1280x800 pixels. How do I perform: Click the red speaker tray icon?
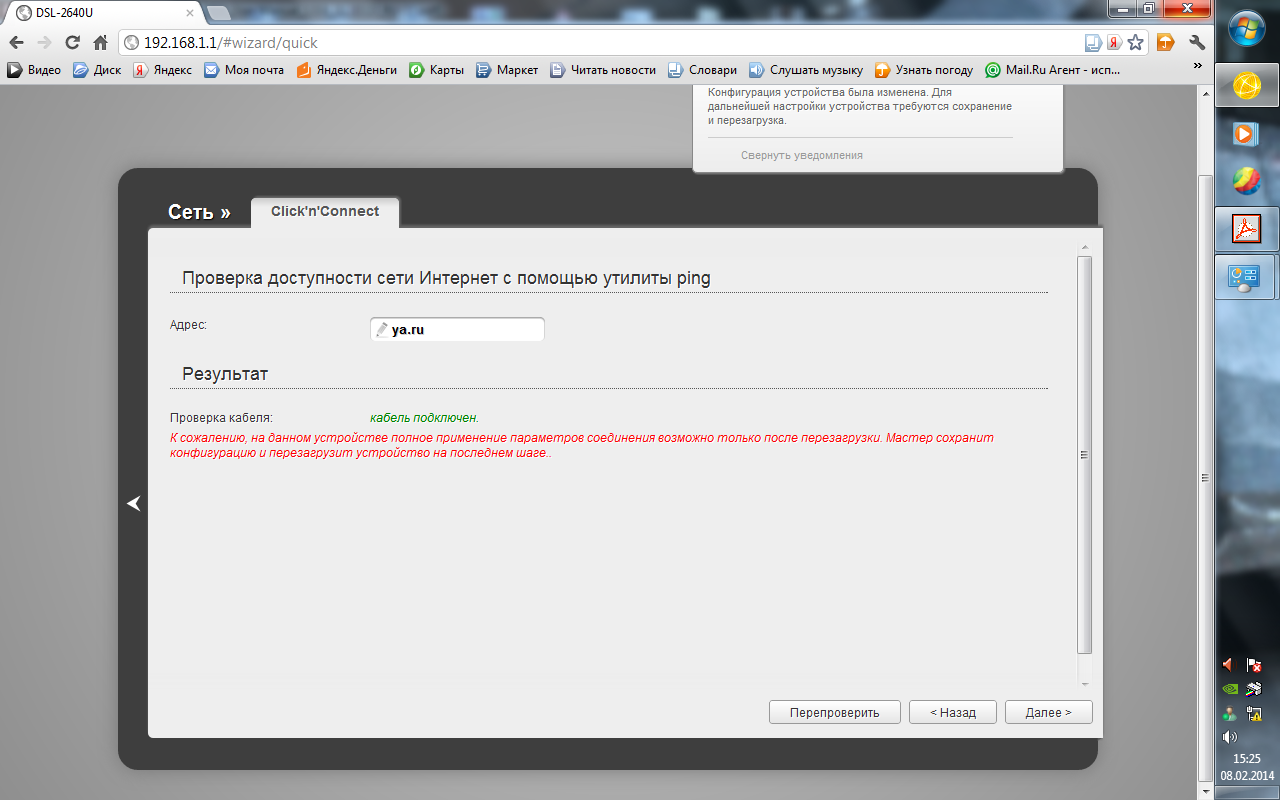pyautogui.click(x=1229, y=664)
